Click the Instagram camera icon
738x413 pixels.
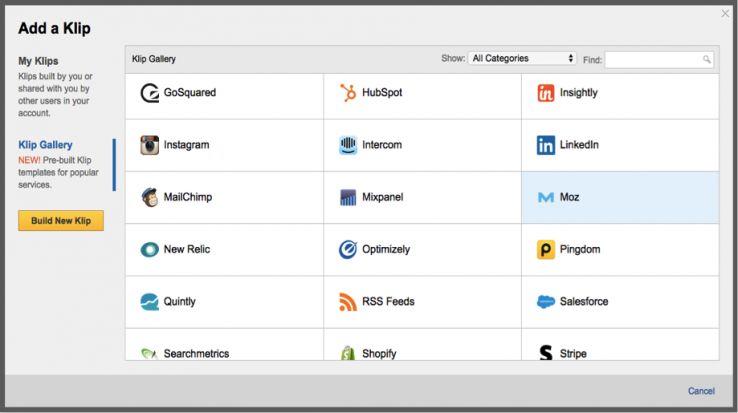pos(150,145)
